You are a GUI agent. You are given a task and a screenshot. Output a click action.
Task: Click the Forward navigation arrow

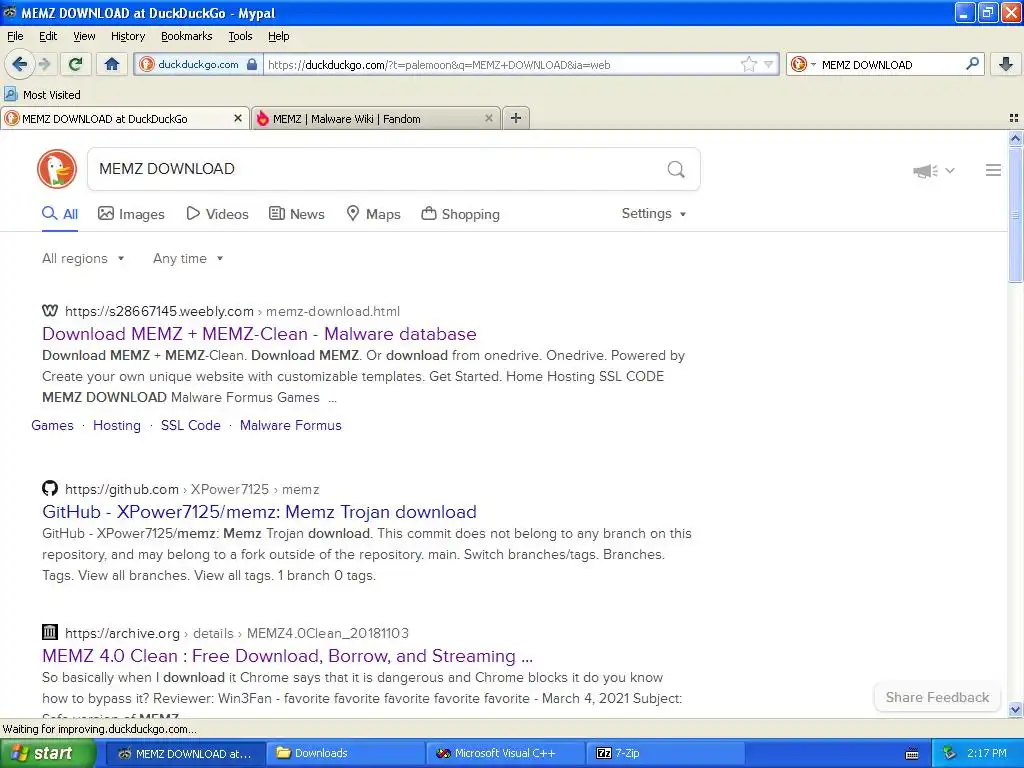pyautogui.click(x=44, y=64)
